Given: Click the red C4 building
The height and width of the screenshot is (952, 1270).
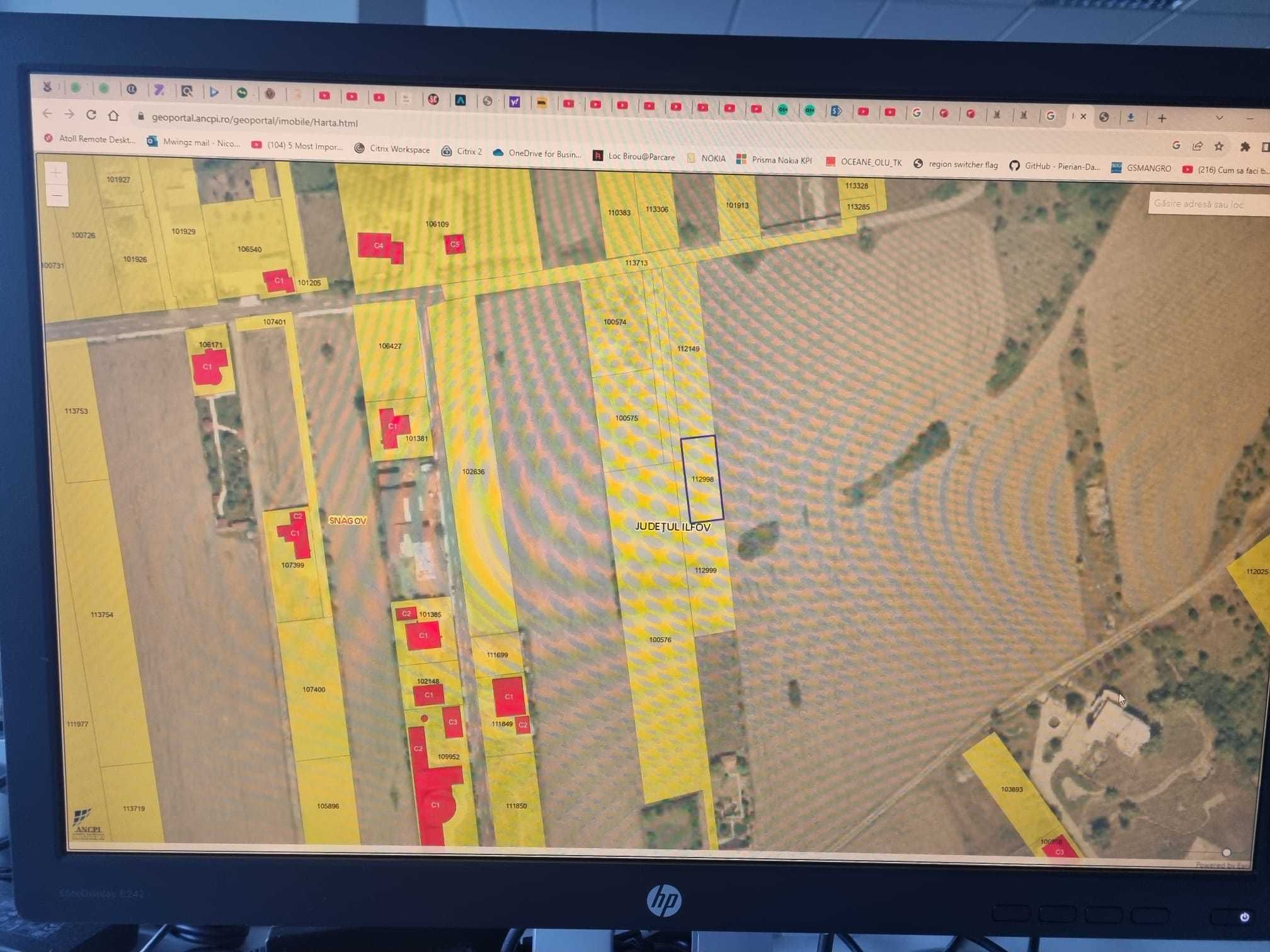Looking at the screenshot, I should [x=380, y=247].
